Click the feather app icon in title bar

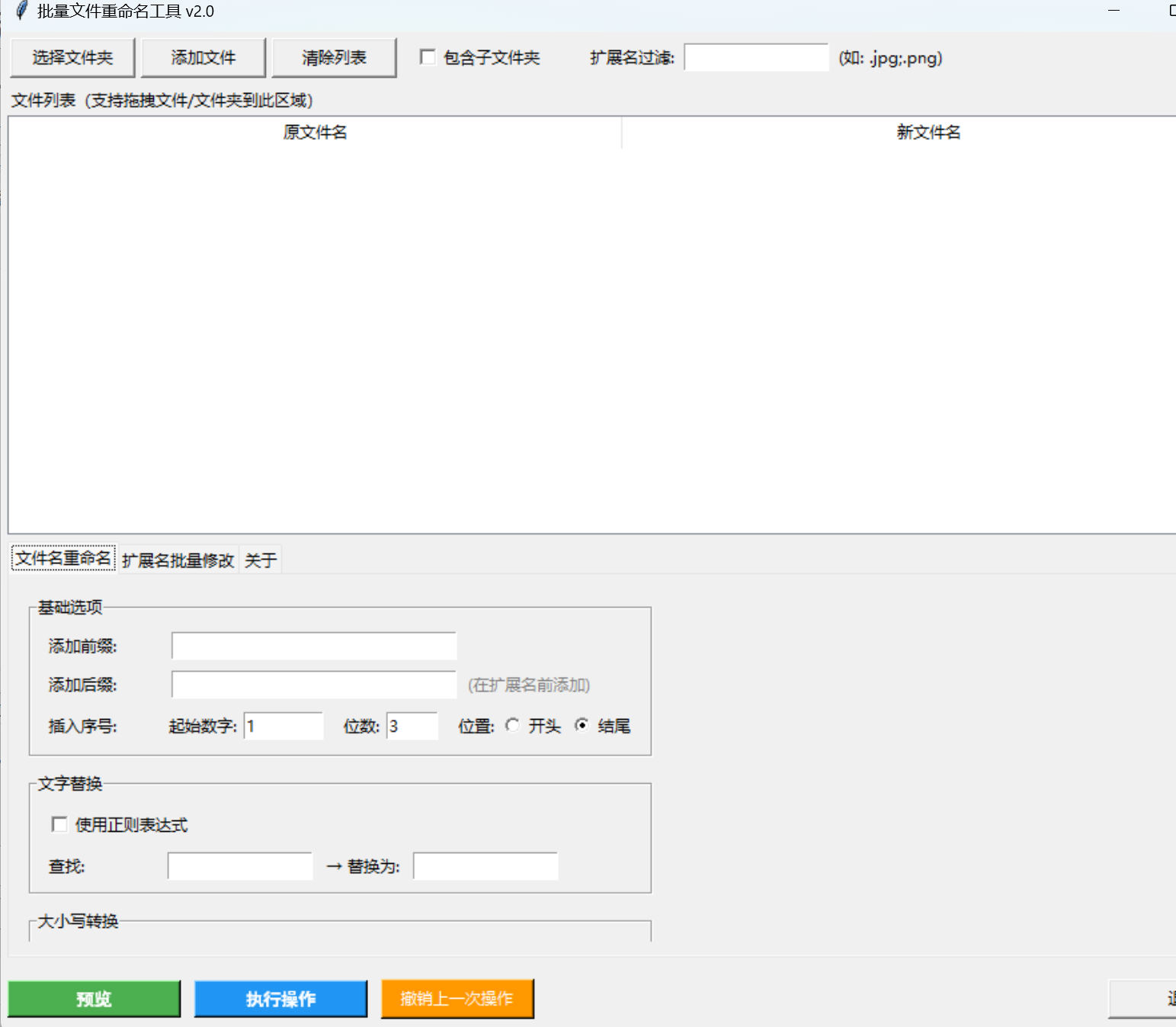tap(22, 11)
